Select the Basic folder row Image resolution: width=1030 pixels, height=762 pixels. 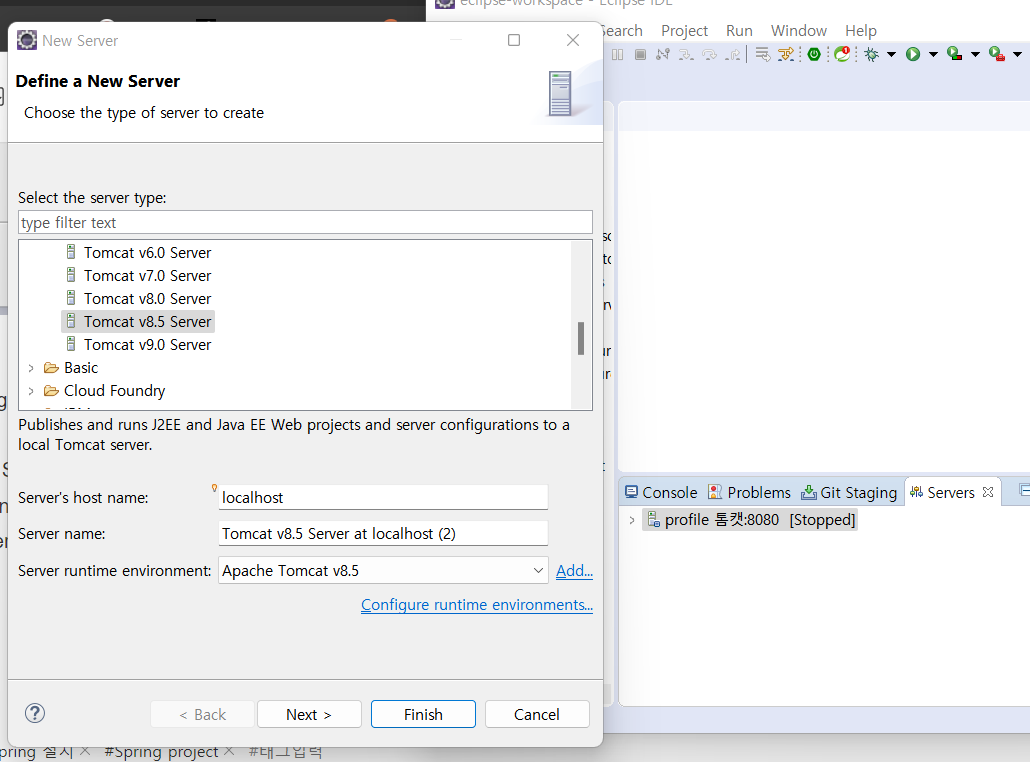pos(71,368)
